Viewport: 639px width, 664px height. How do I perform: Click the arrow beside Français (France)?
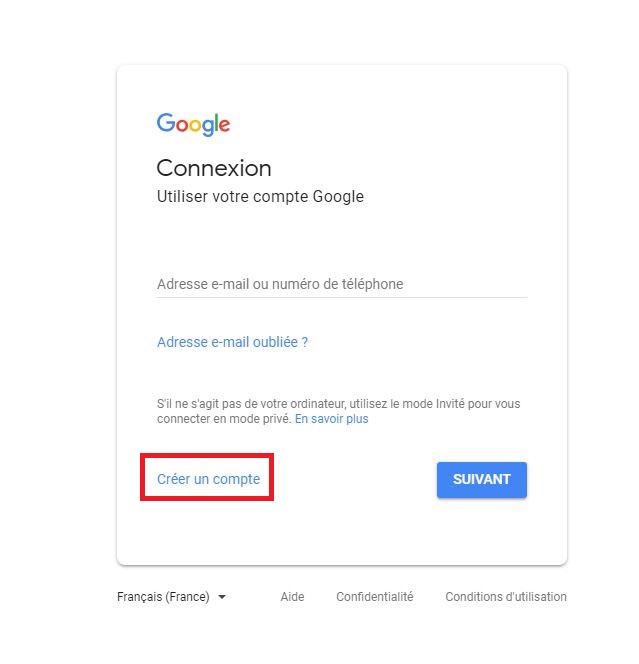click(222, 597)
